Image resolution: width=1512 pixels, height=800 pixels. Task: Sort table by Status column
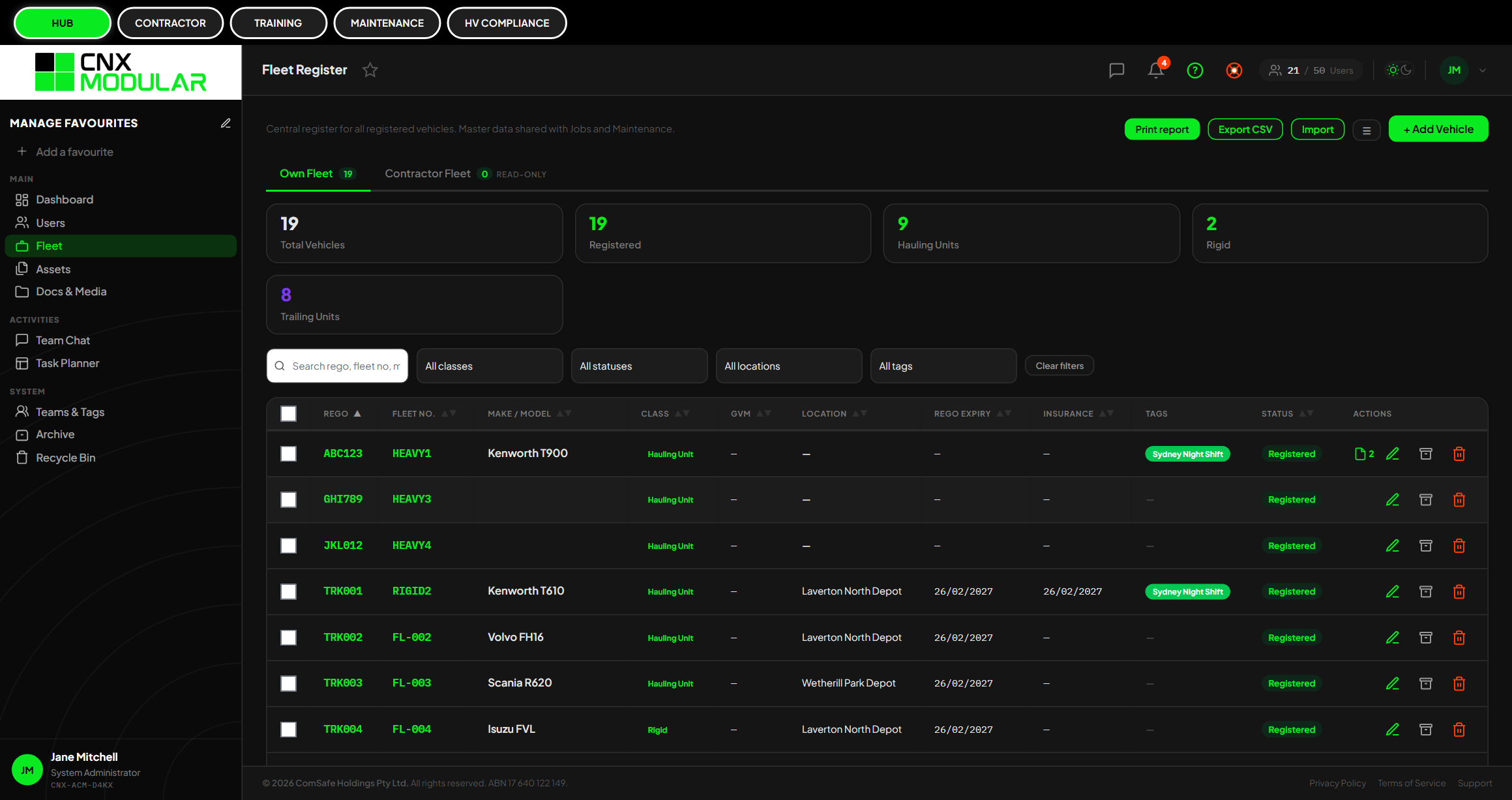tap(1287, 413)
